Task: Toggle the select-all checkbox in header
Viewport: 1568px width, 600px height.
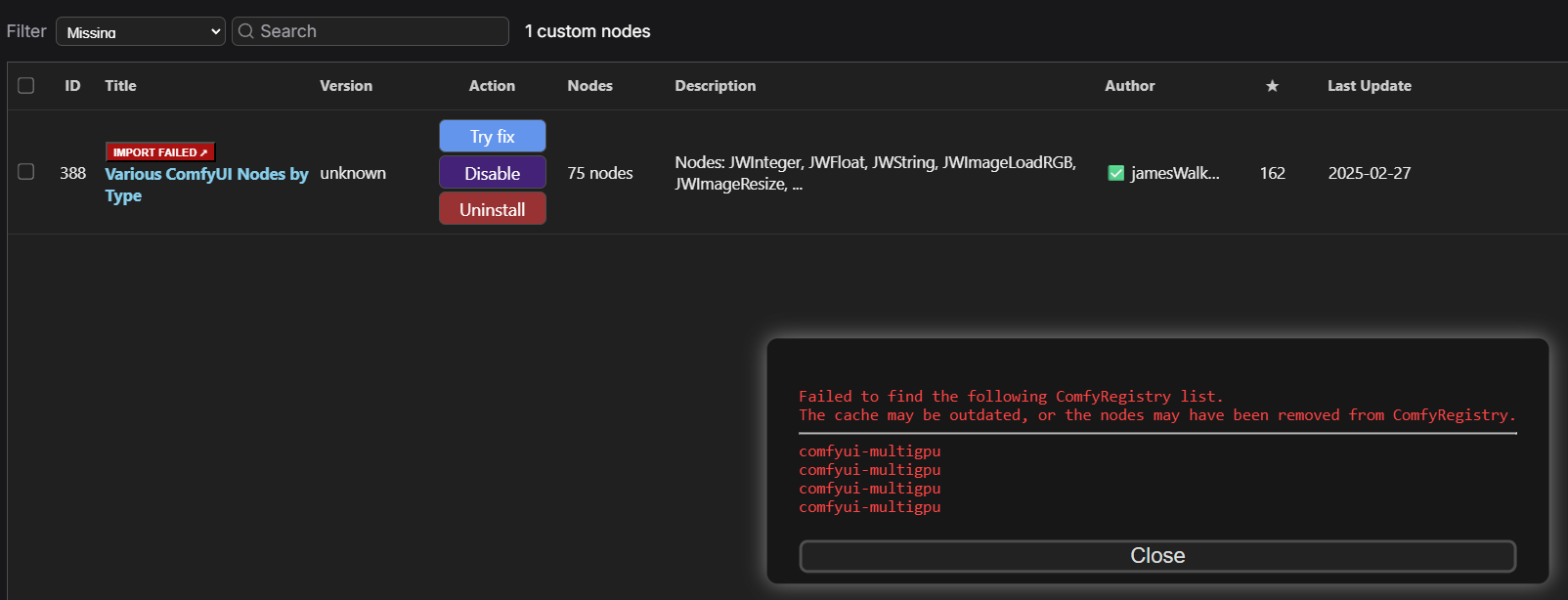Action: click(26, 86)
